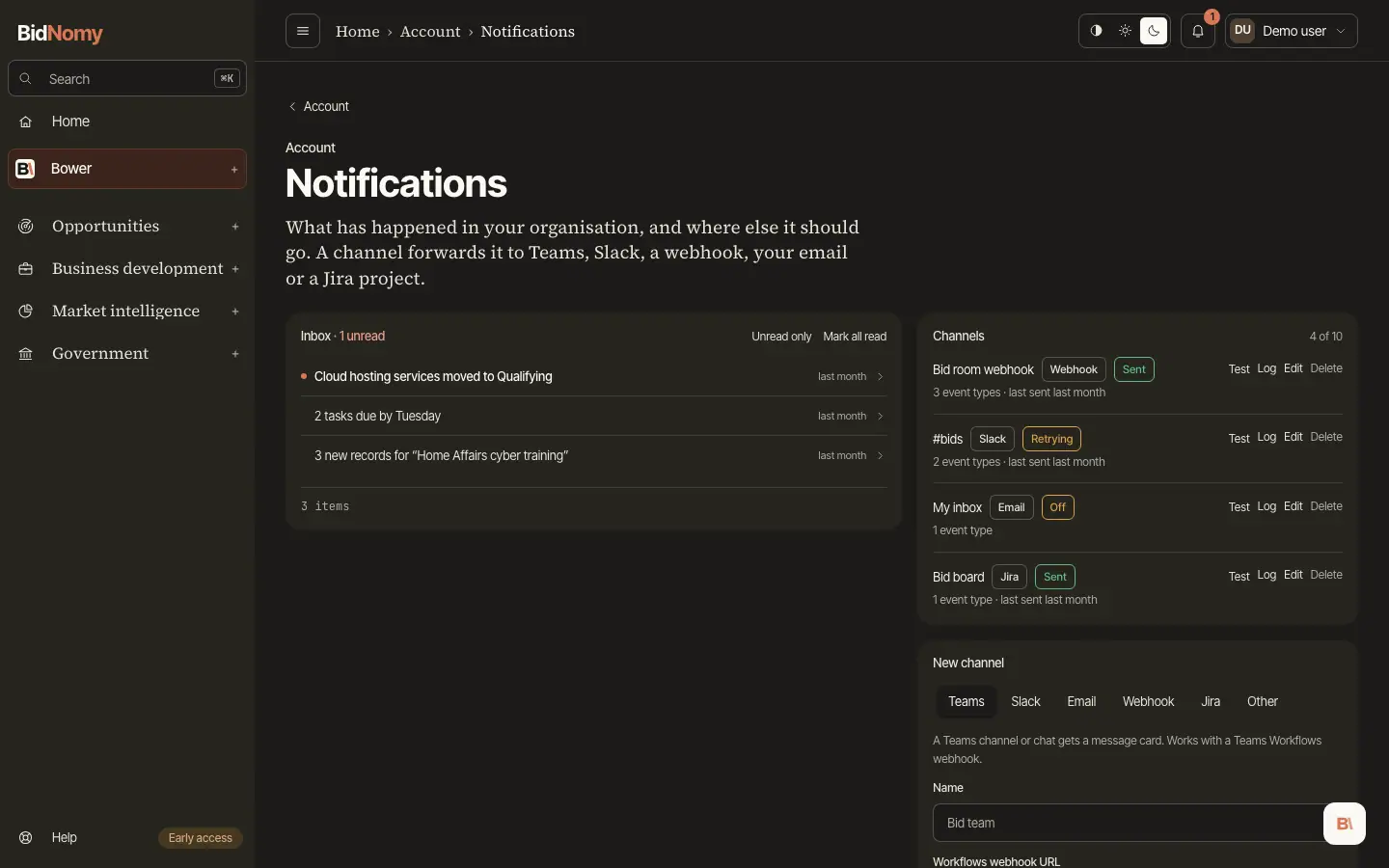Open the Log for the #bids channel
The image size is (1389, 868).
click(1266, 438)
